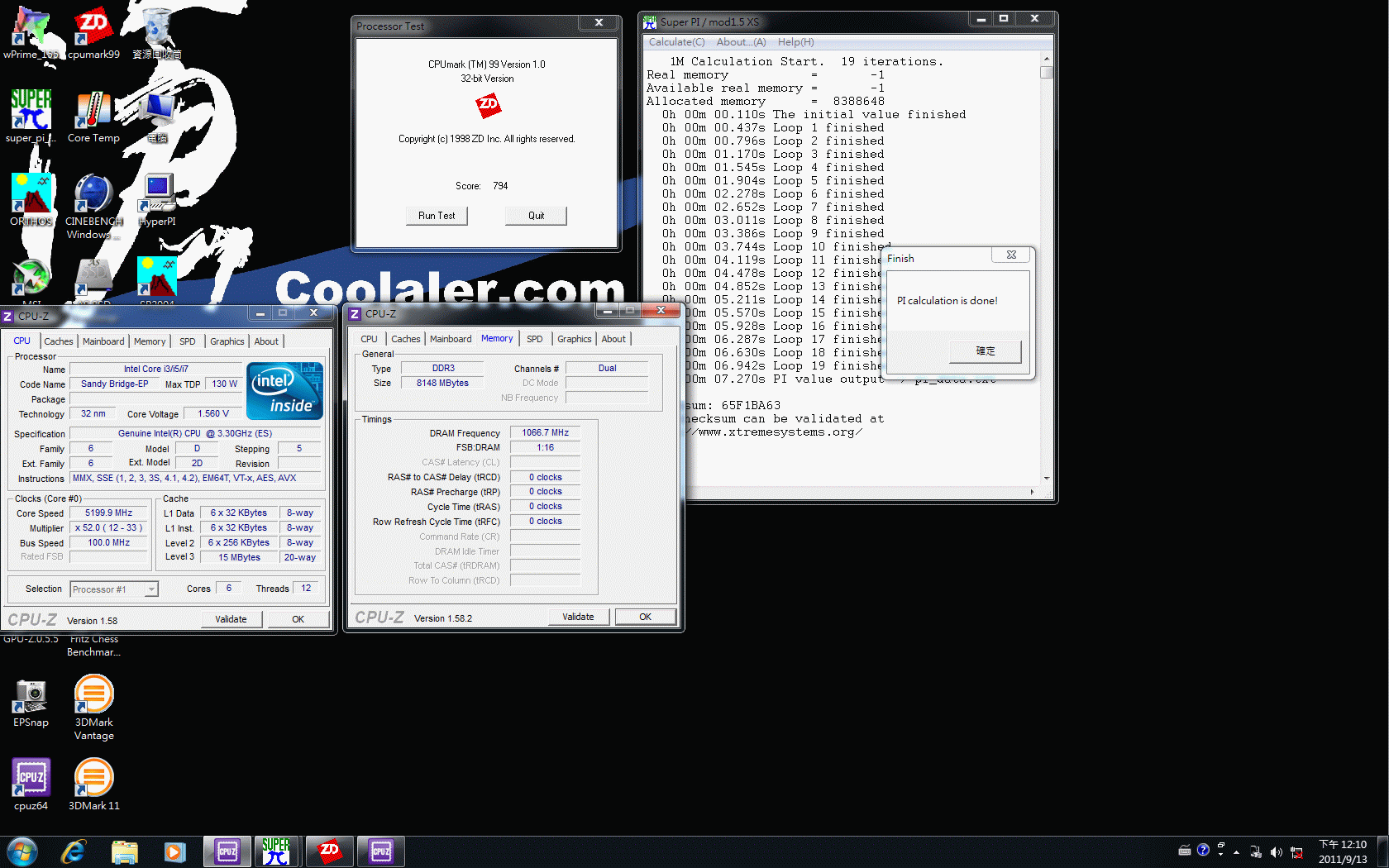
Task: Show hidden tray icons arrow
Action: [1236, 852]
